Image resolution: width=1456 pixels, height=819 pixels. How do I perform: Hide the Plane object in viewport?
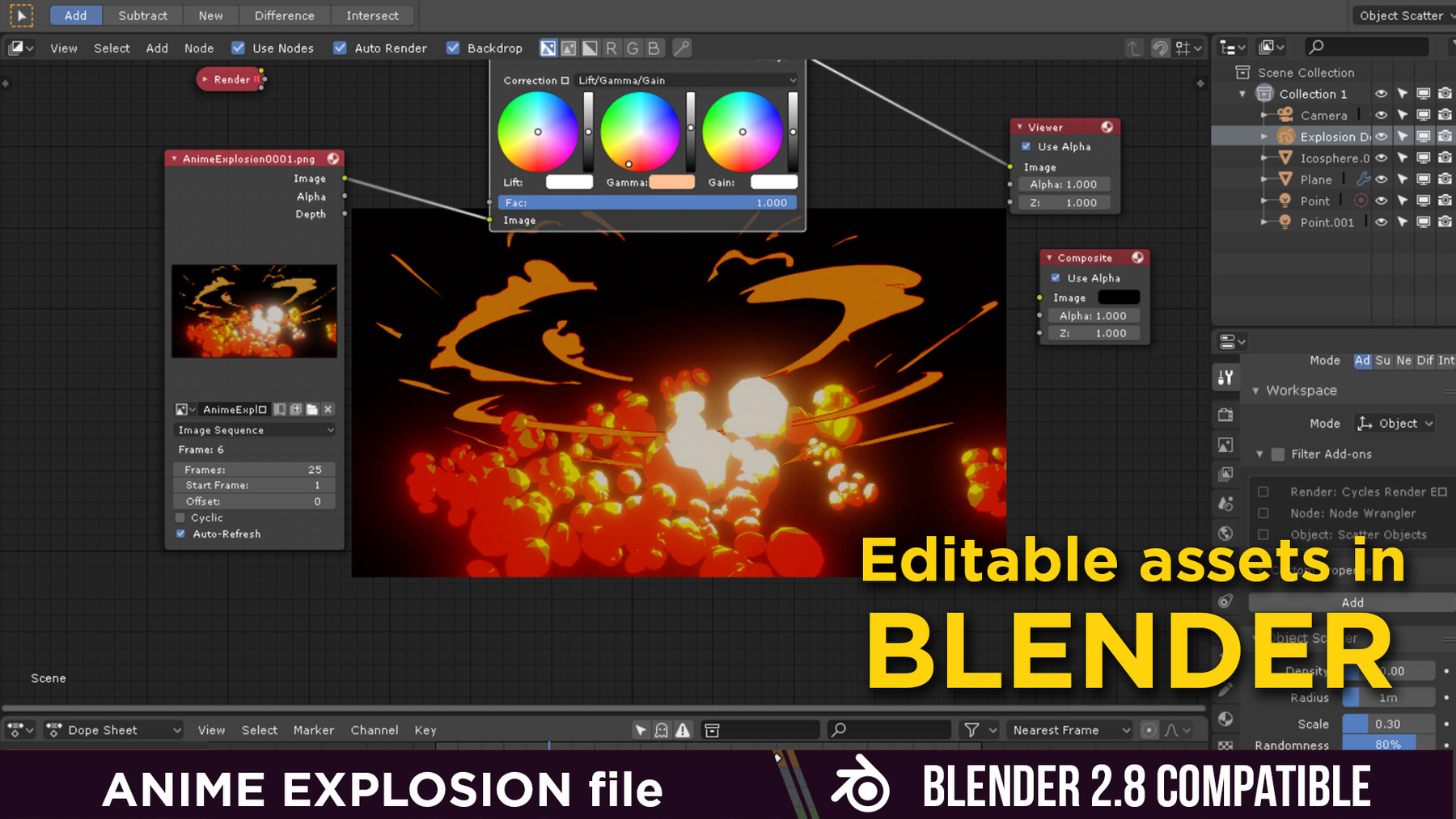[1382, 179]
